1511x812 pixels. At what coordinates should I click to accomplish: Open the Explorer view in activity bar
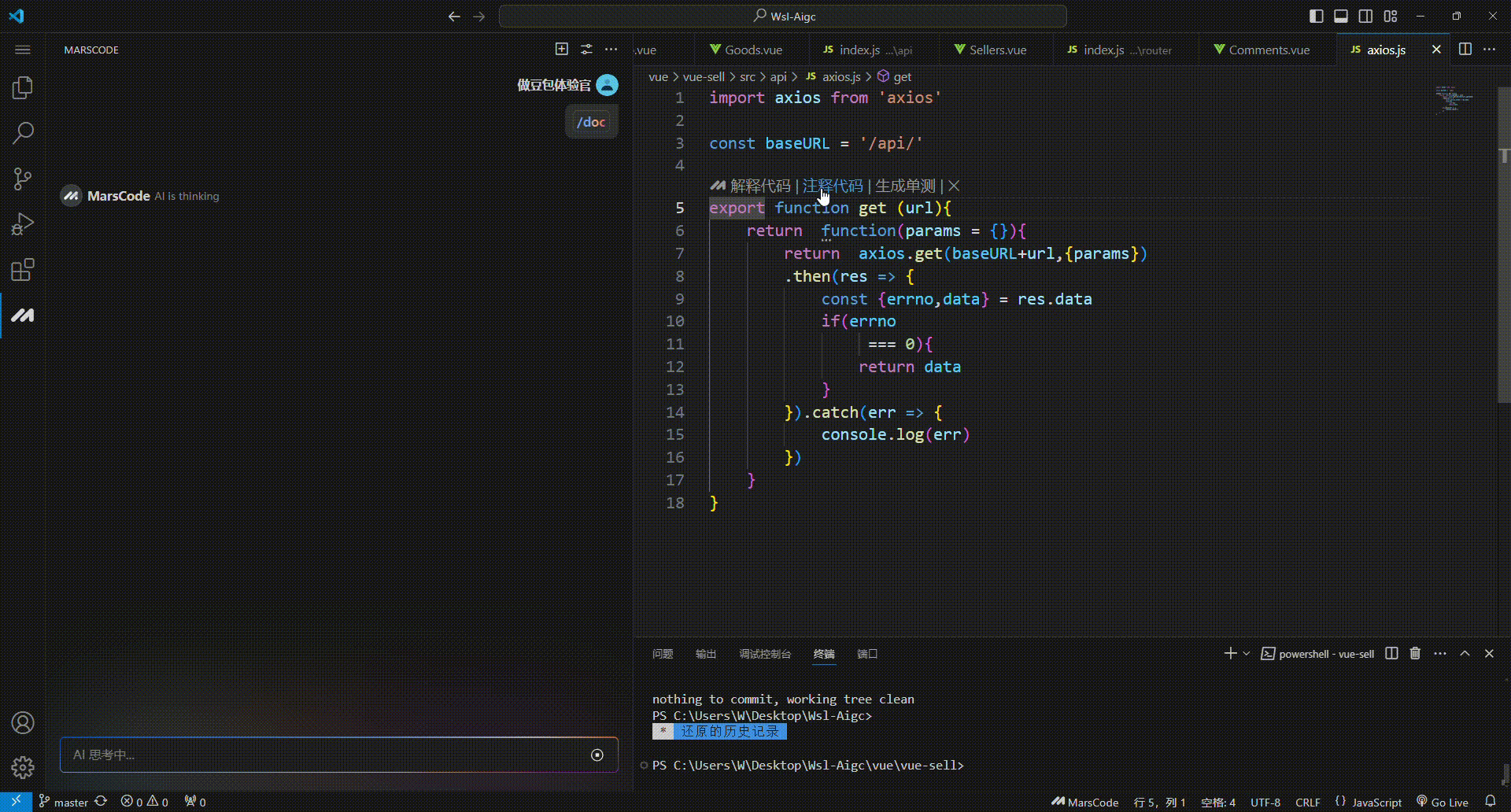point(23,87)
